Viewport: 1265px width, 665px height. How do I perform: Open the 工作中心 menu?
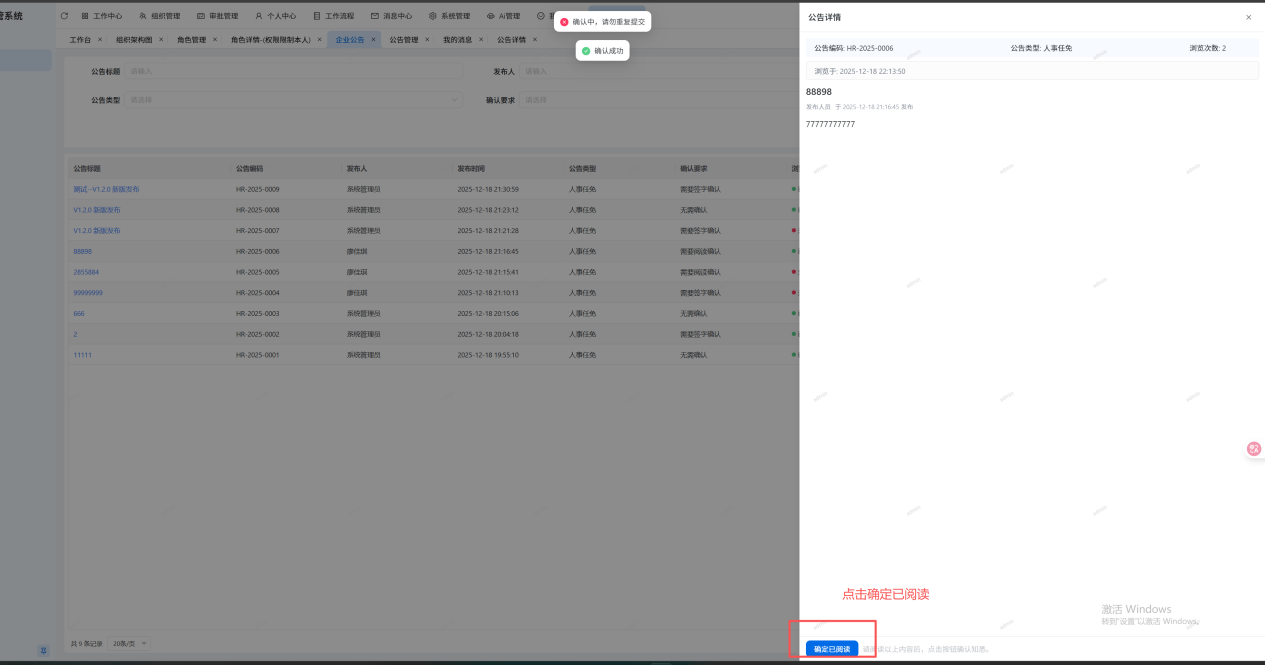click(101, 16)
